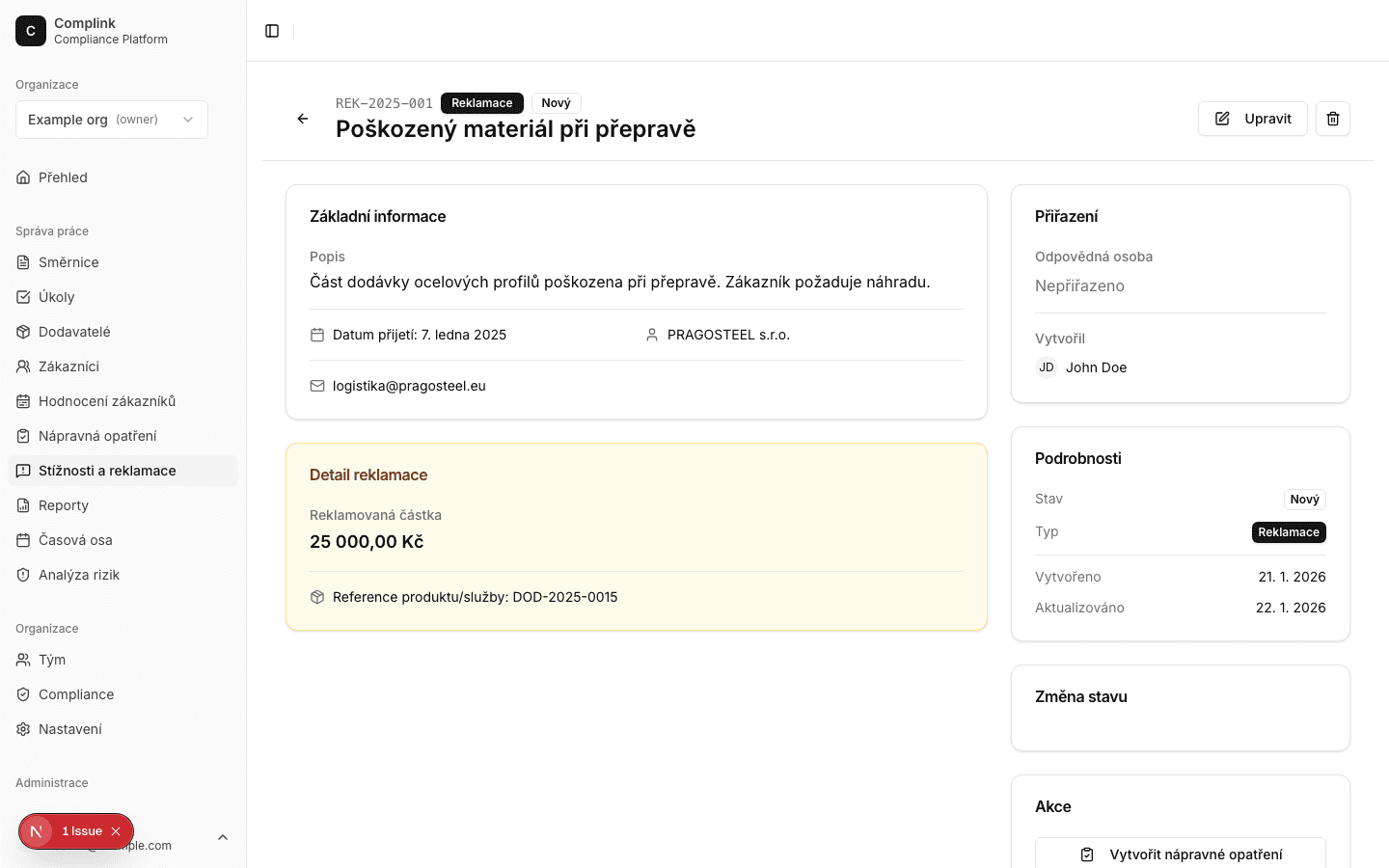Click the JD avatar of John Doe
This screenshot has width=1389, height=868.
coord(1047,367)
